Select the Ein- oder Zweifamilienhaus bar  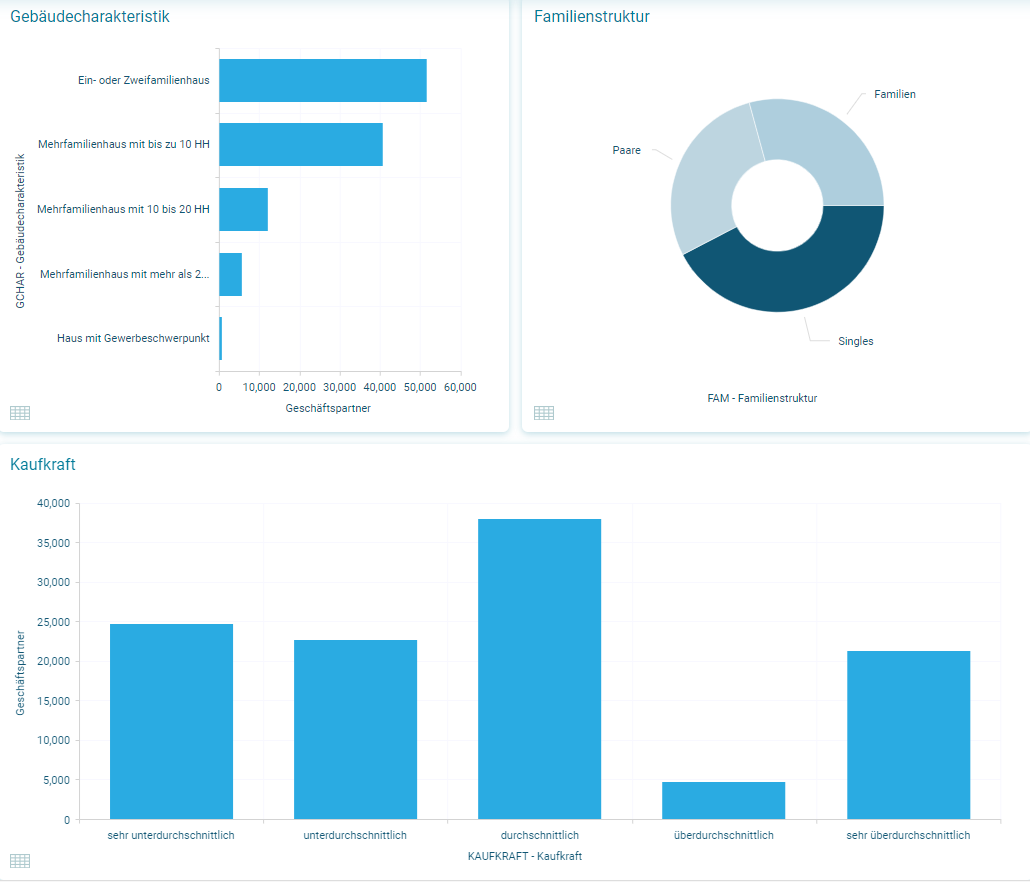pos(323,81)
